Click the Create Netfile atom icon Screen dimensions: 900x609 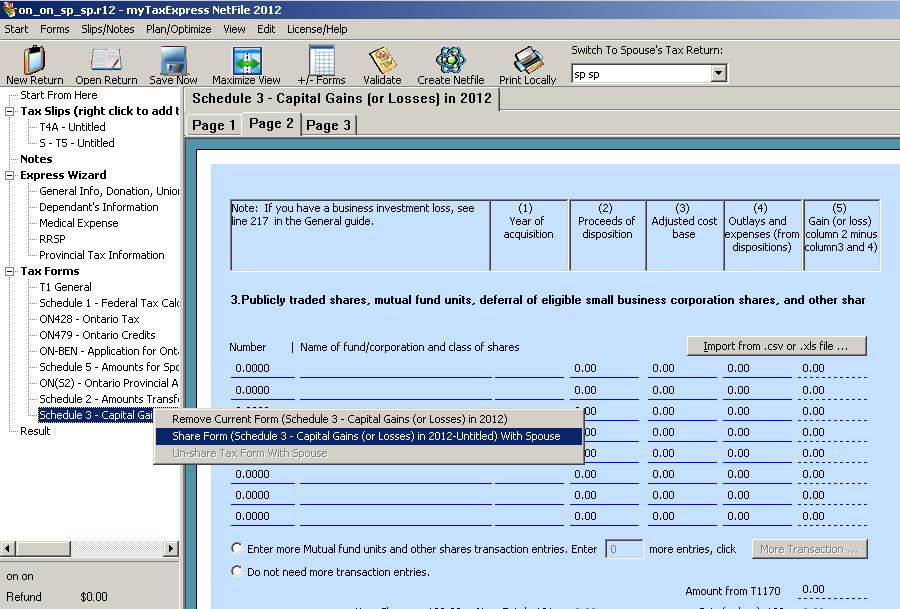451,60
